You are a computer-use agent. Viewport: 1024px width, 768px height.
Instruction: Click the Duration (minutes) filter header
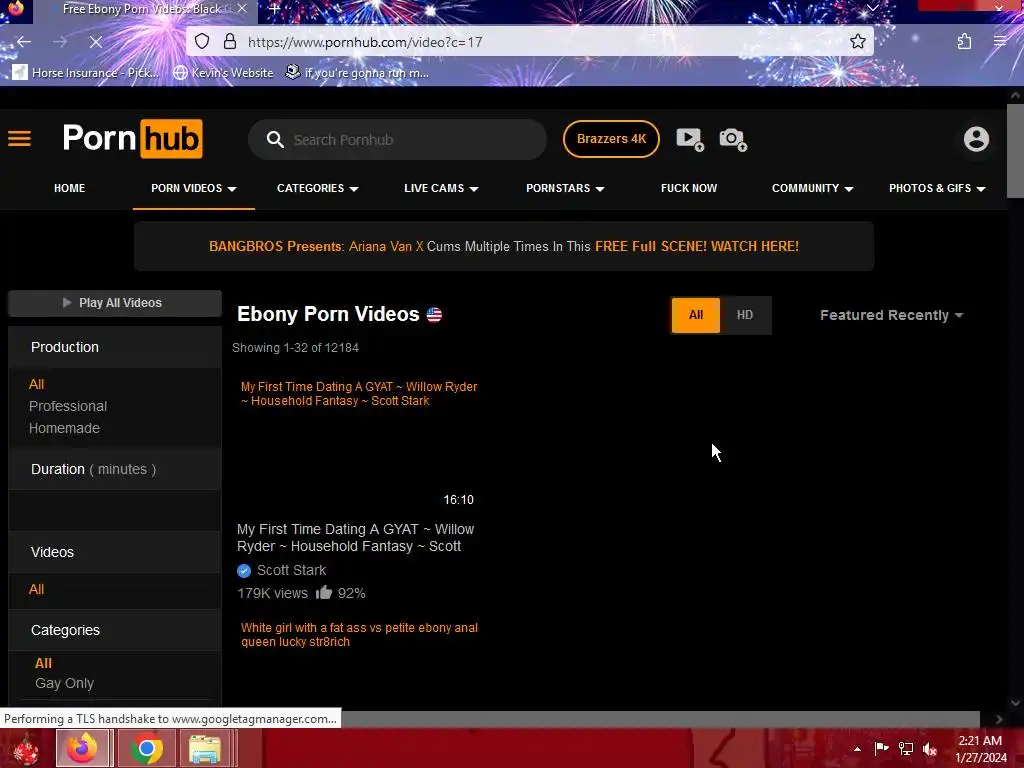click(x=93, y=469)
